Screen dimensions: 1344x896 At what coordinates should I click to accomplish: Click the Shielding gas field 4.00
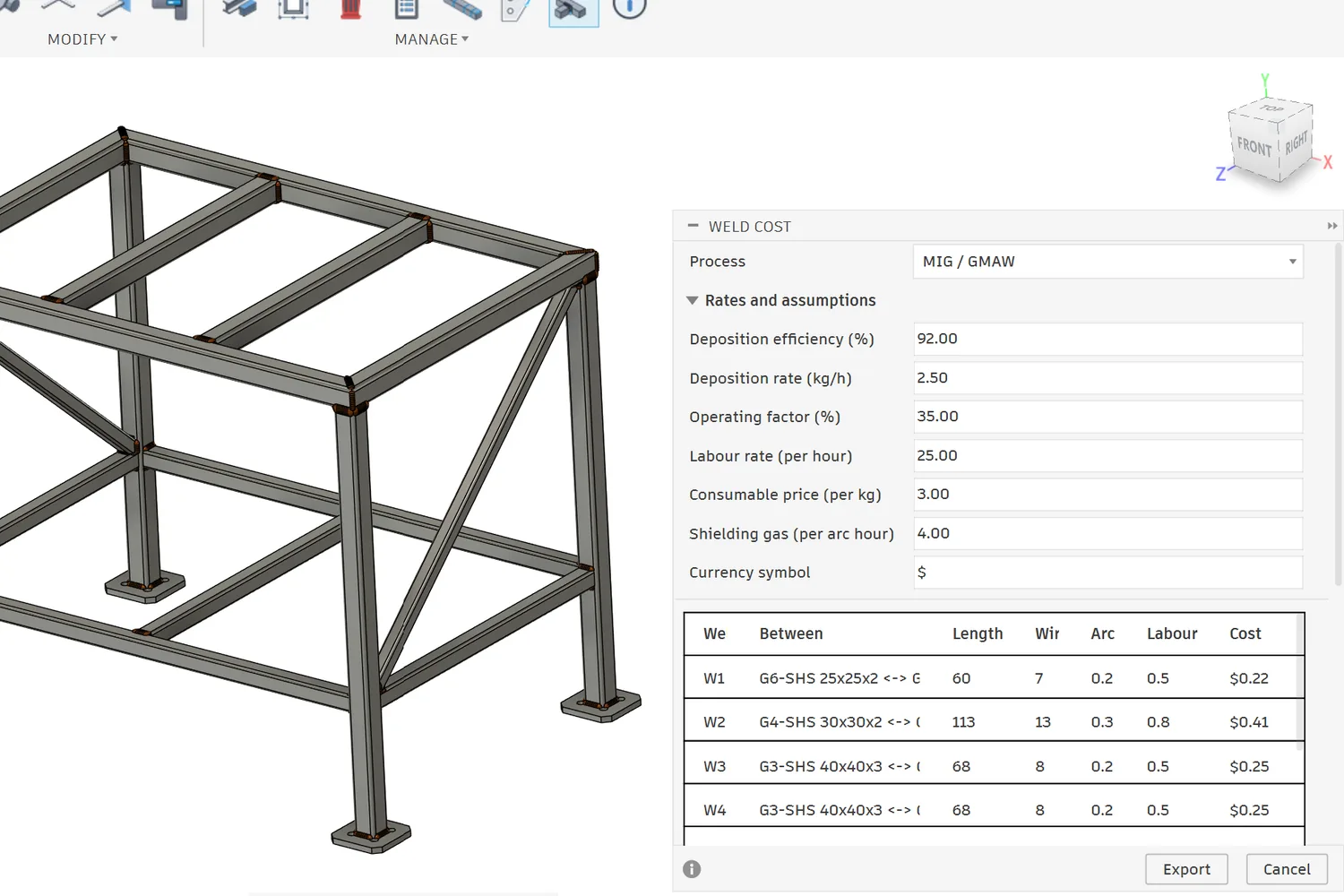point(1107,534)
